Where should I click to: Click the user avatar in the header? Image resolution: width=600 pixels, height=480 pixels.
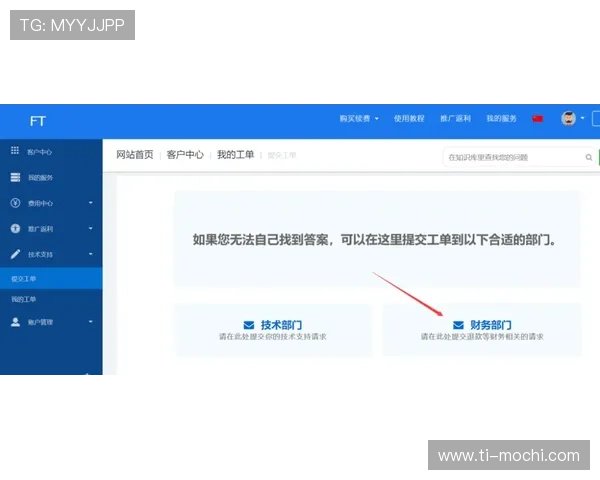(x=569, y=118)
